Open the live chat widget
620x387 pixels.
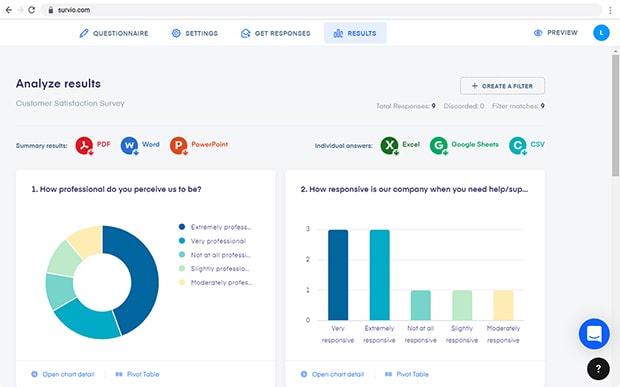coord(594,334)
